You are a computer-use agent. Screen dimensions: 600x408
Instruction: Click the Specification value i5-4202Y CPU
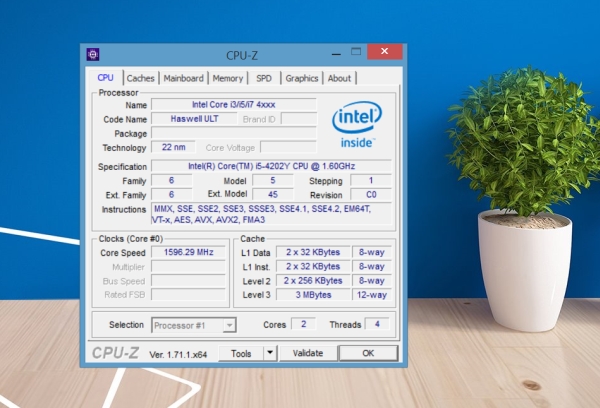(271, 166)
